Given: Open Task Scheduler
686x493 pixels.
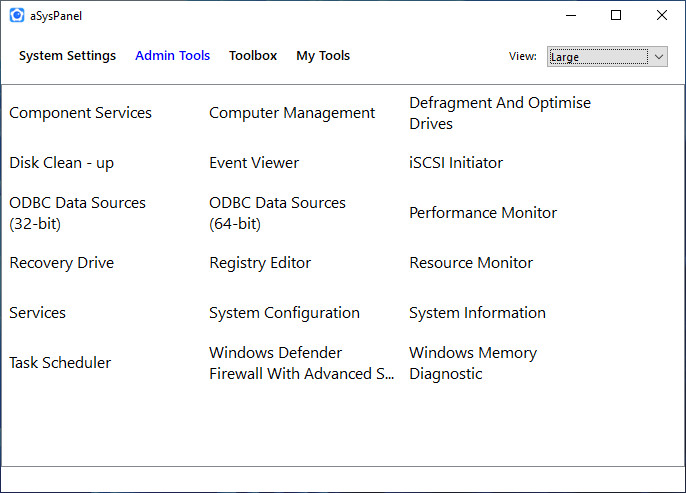Looking at the screenshot, I should click(60, 363).
